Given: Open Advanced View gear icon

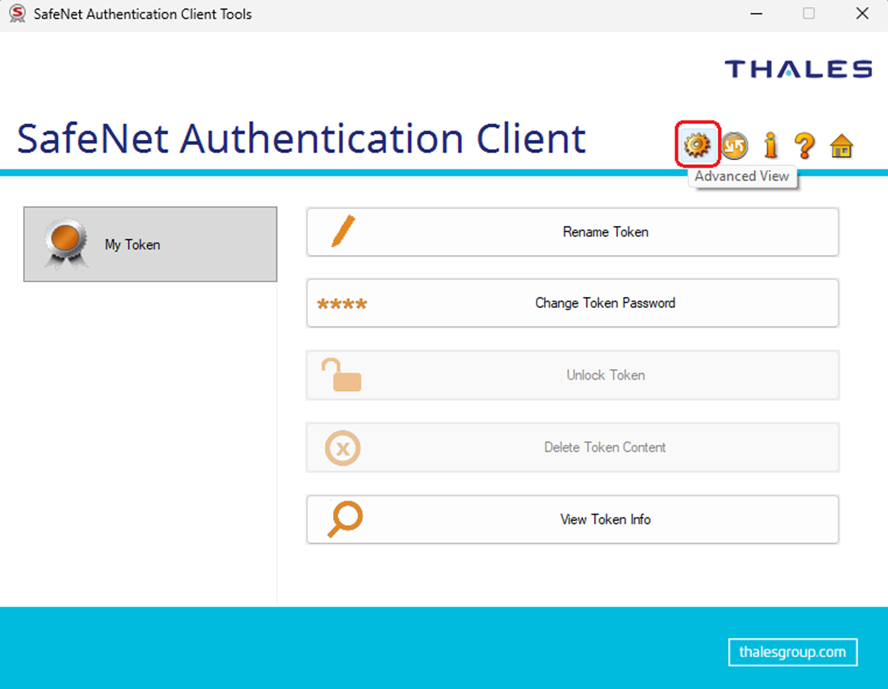Looking at the screenshot, I should click(697, 145).
